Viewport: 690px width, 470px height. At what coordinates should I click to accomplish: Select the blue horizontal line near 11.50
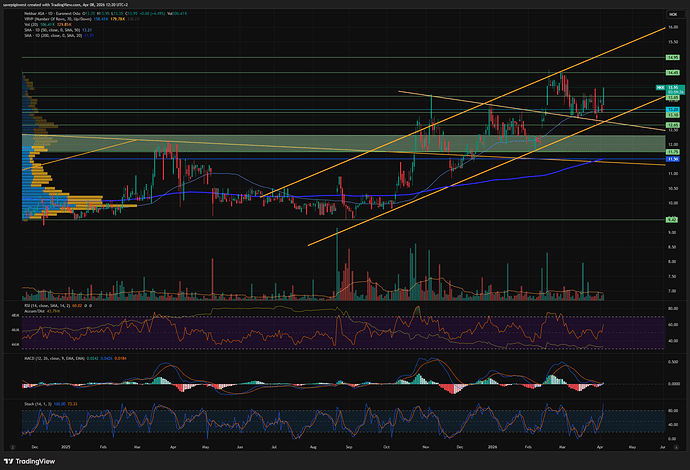300,159
